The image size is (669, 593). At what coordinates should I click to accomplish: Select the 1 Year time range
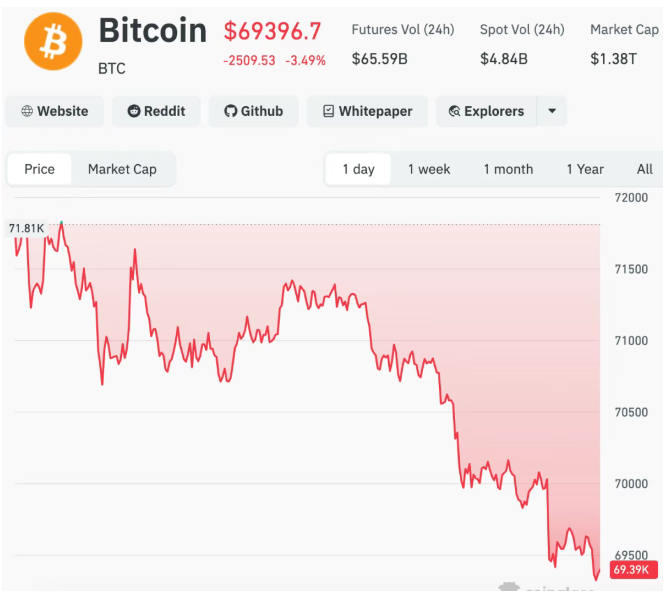[585, 169]
